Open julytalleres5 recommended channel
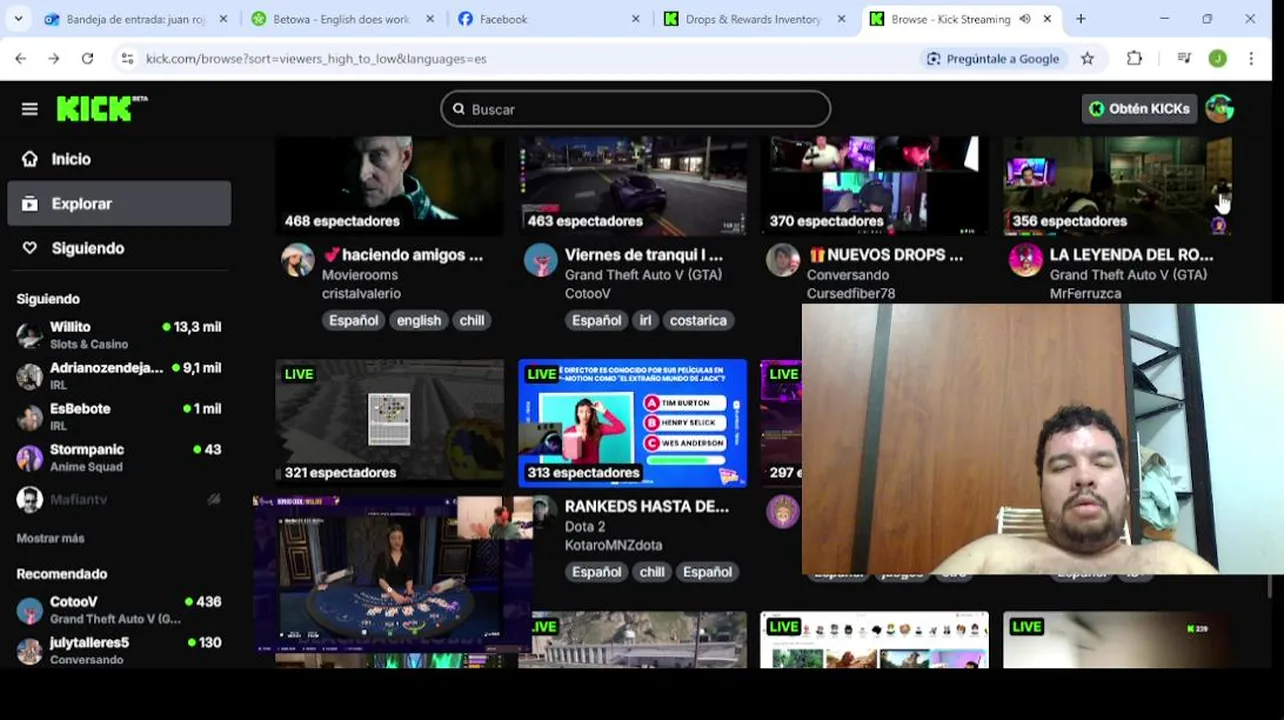The height and width of the screenshot is (720, 1284). (119, 650)
